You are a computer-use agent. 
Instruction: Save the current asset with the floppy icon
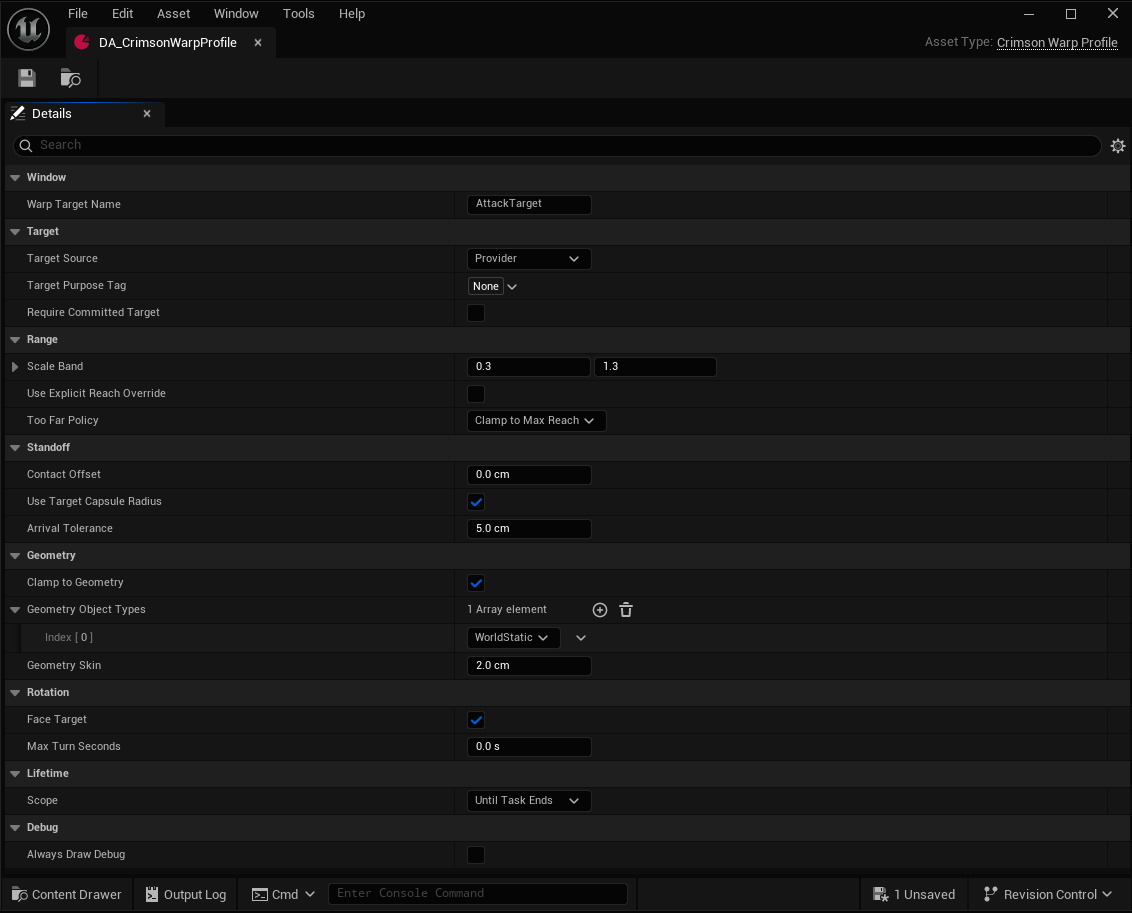point(27,78)
